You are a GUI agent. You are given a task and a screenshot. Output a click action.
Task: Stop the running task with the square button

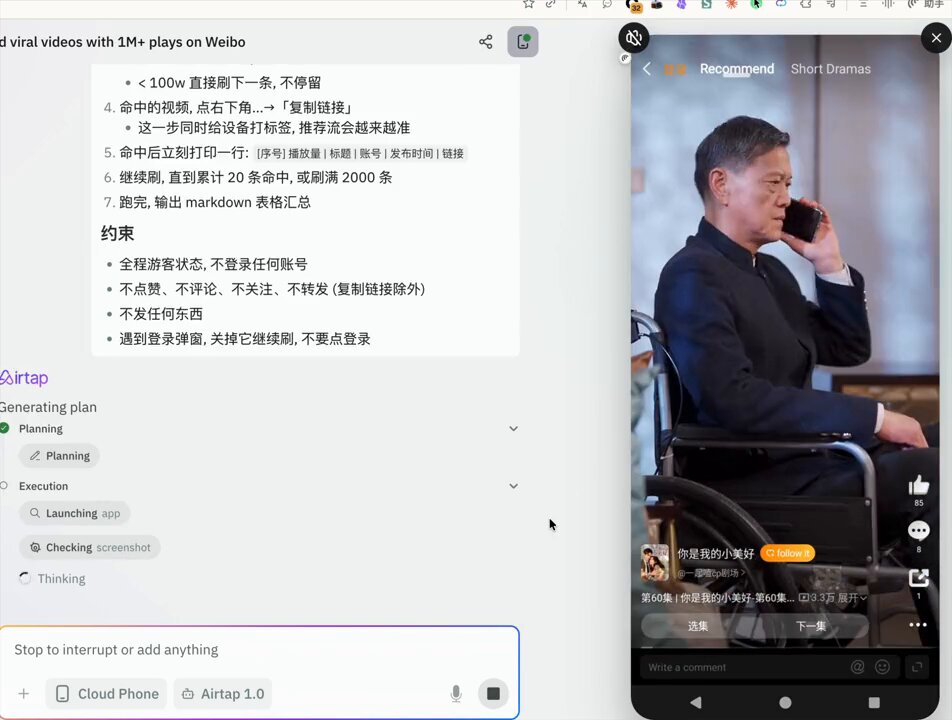493,694
